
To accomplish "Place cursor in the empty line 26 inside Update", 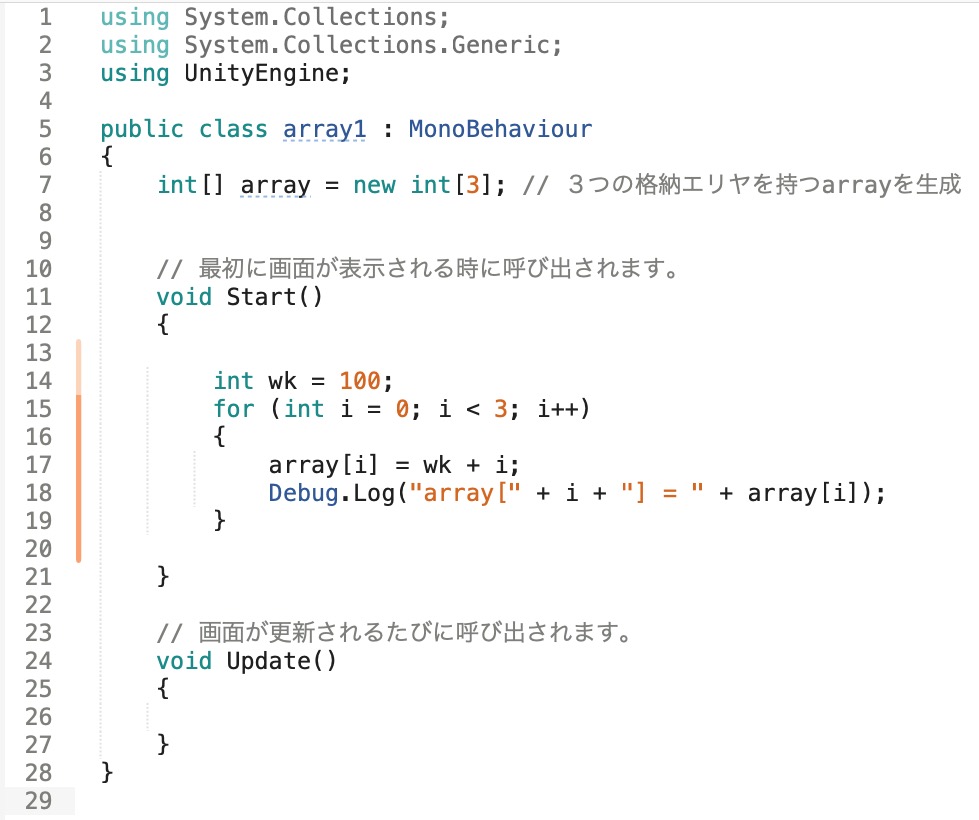I will coord(300,716).
